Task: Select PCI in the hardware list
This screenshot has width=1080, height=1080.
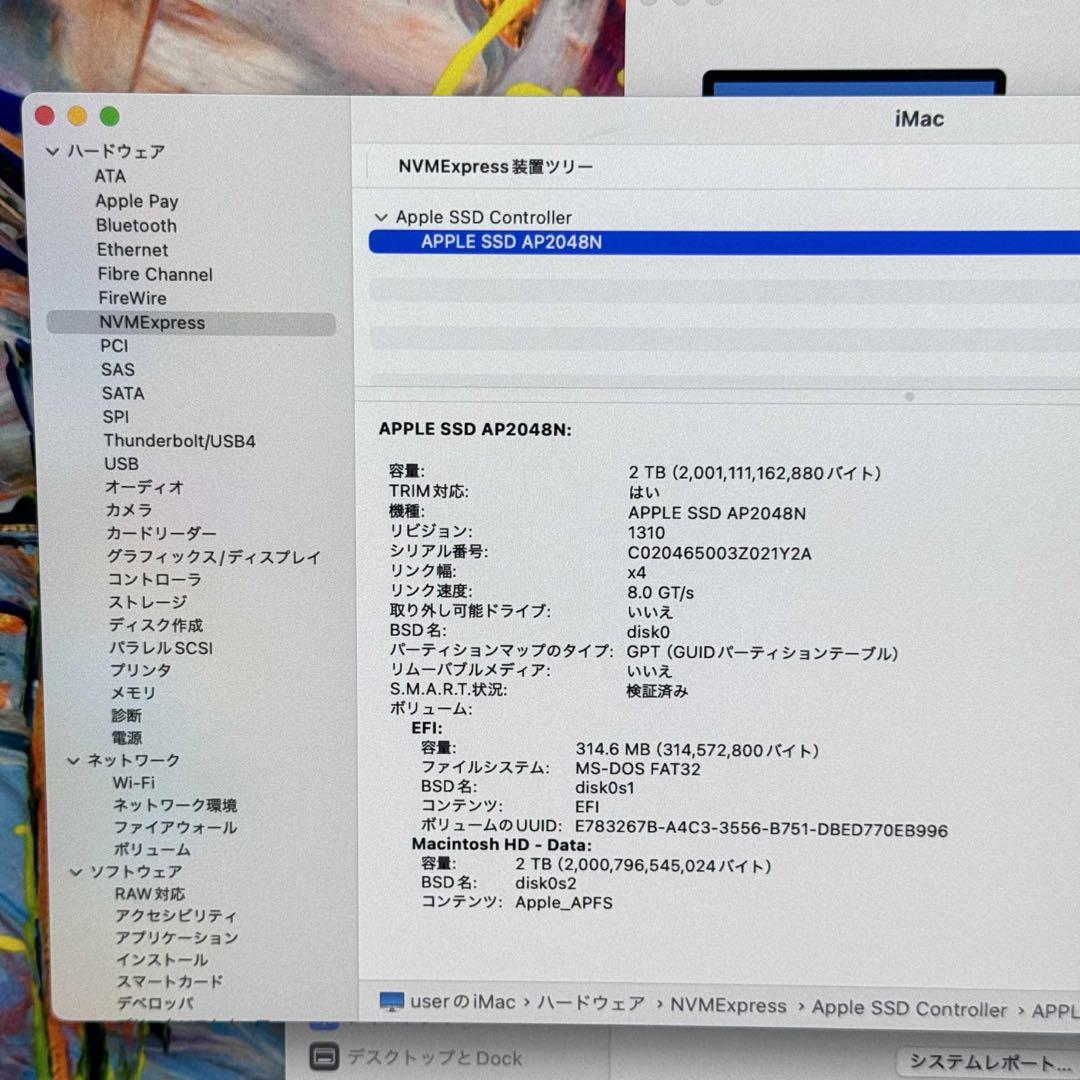Action: coord(114,345)
